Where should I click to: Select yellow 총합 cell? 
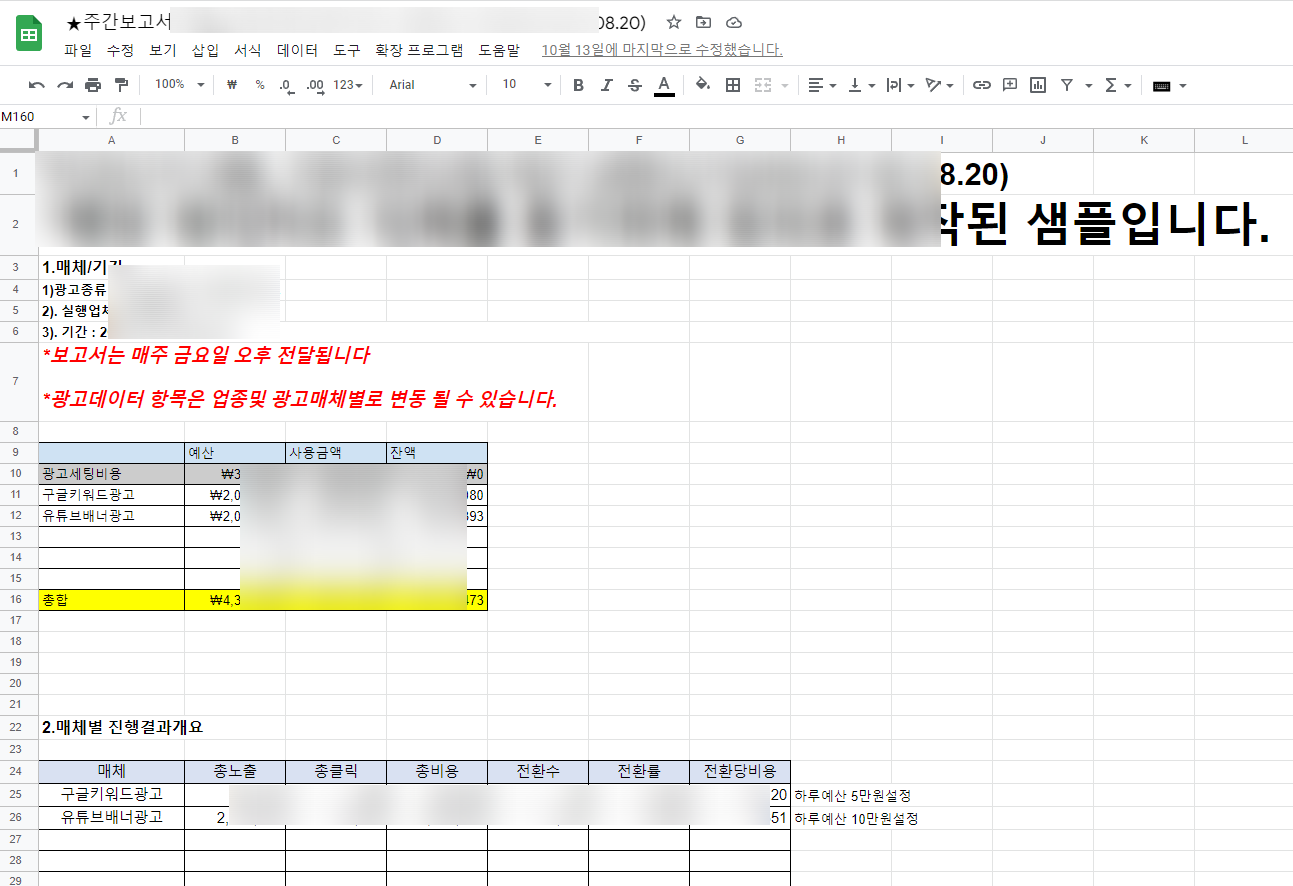click(x=111, y=600)
